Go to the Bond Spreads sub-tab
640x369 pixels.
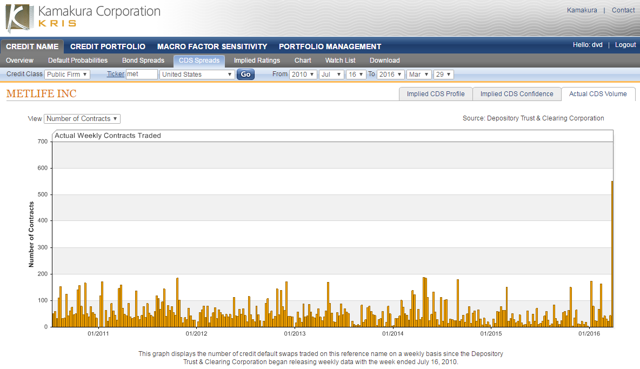point(143,60)
